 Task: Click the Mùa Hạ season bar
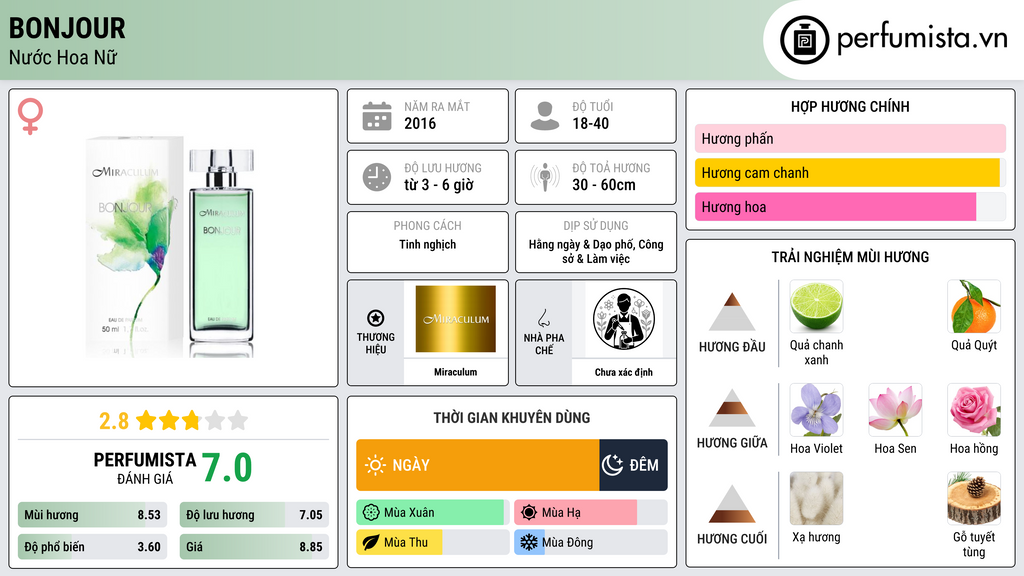590,513
